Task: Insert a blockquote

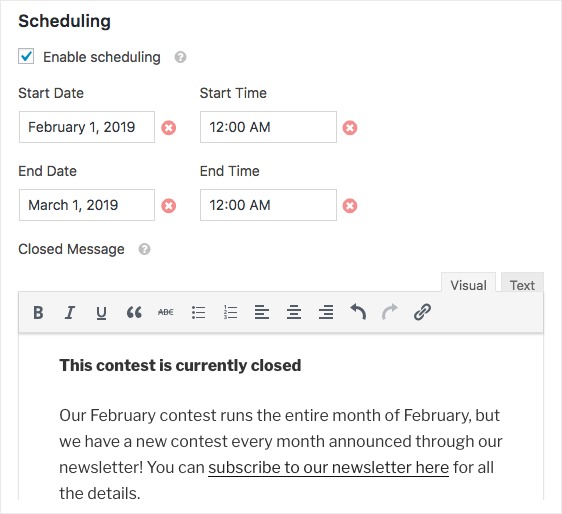Action: (x=134, y=312)
